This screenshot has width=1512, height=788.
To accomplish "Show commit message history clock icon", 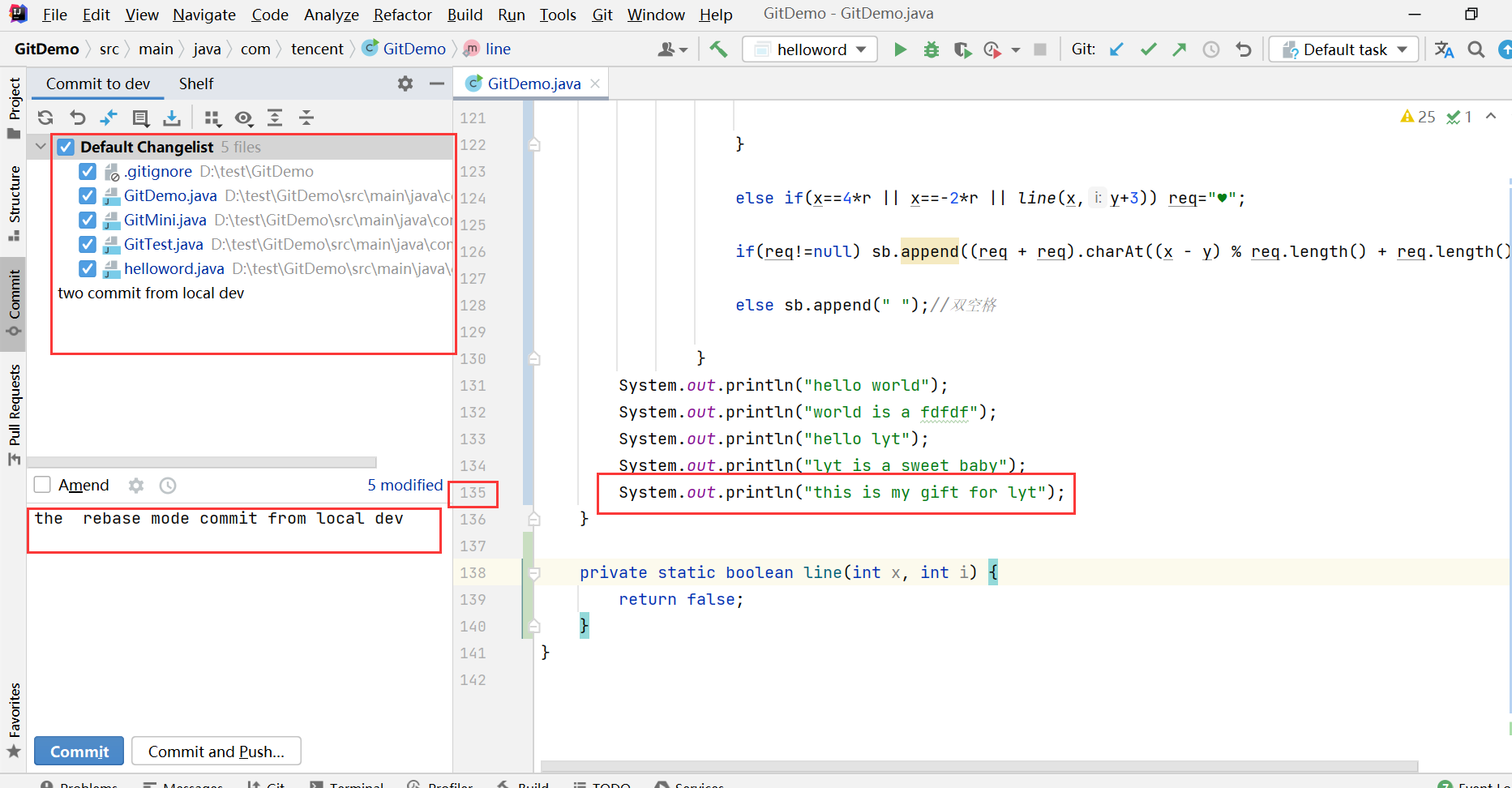I will click(168, 486).
